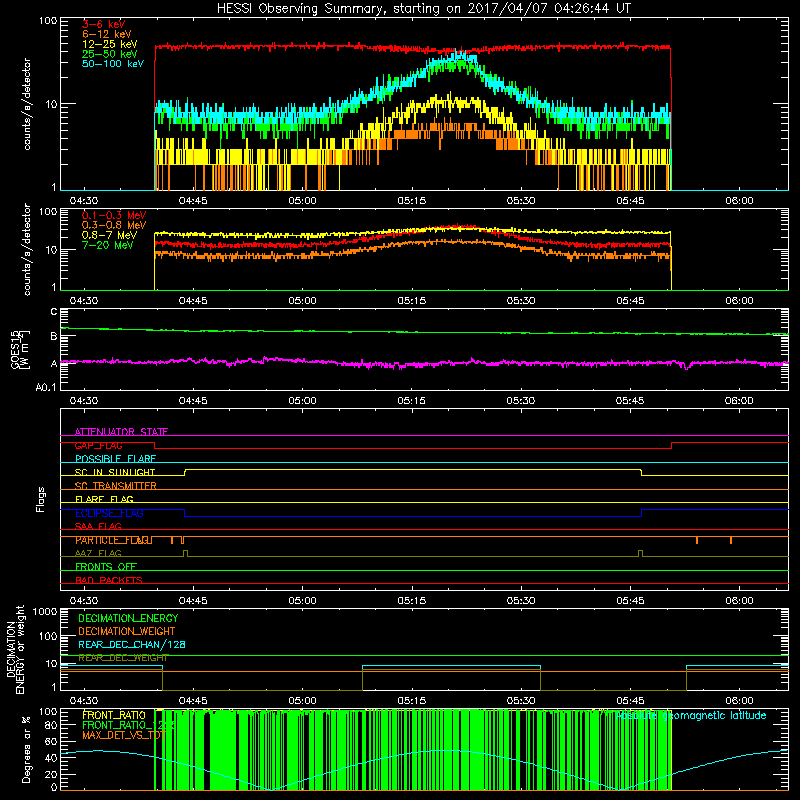Click the FLARE_FLAG label
Viewport: 800px width, 800px height.
tap(104, 499)
